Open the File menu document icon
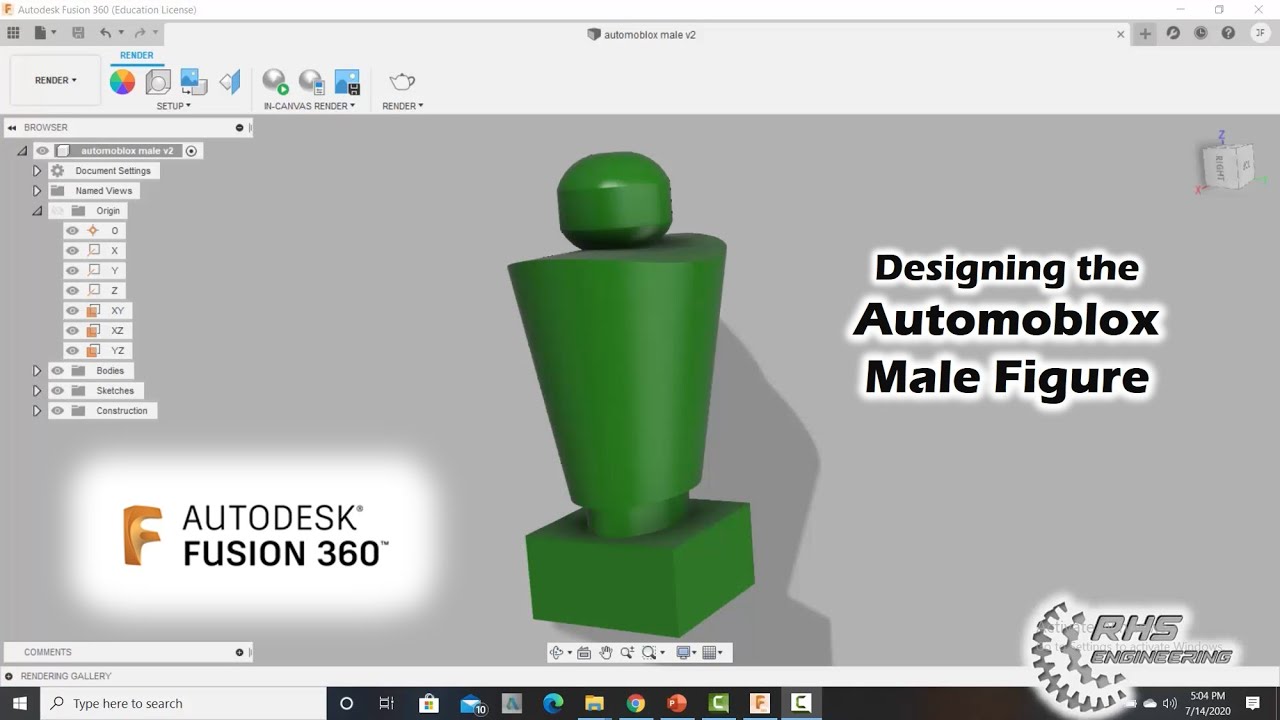This screenshot has height=720, width=1280. (41, 33)
